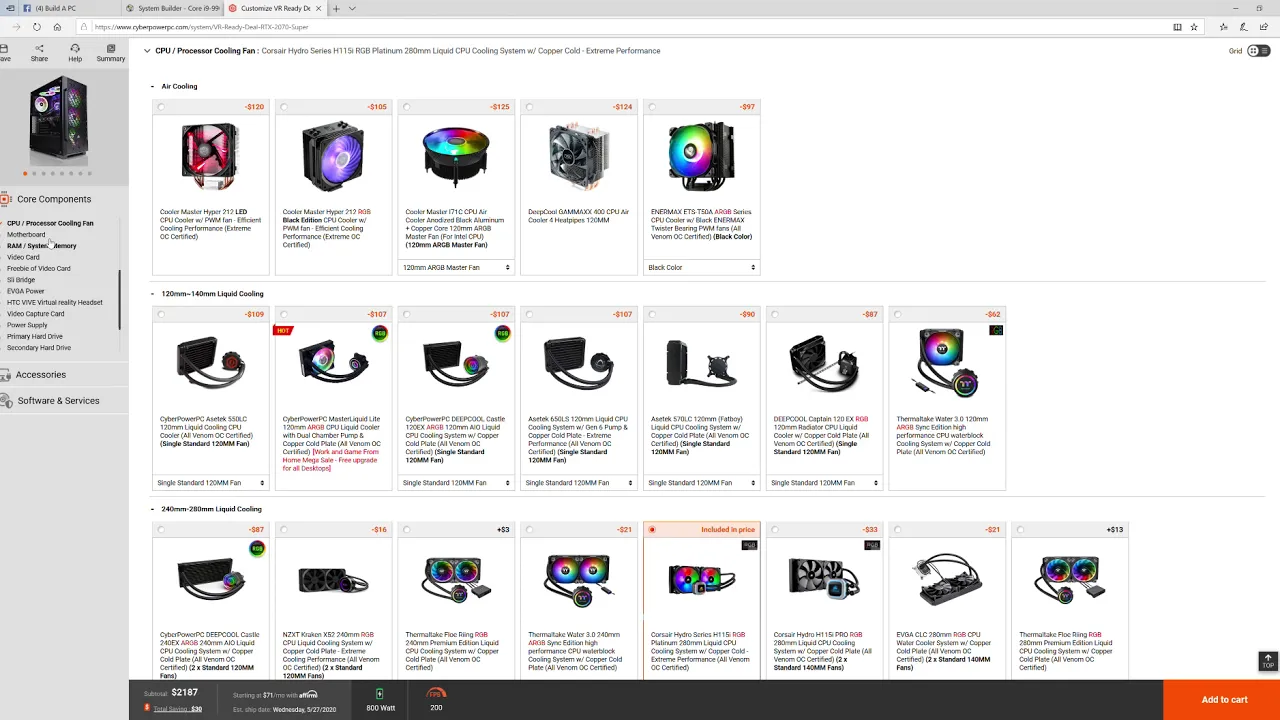Open the Software & Services section
This screenshot has width=1280, height=720.
[x=58, y=400]
